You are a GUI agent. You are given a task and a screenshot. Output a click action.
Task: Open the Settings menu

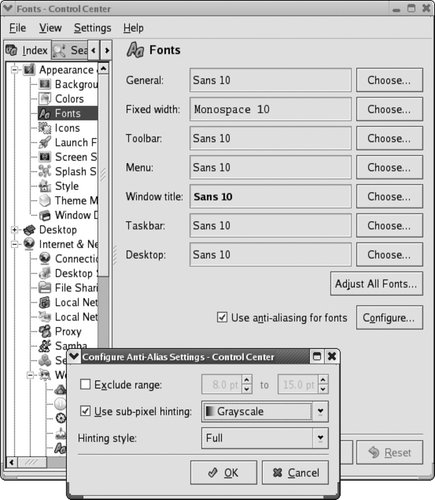click(x=92, y=28)
